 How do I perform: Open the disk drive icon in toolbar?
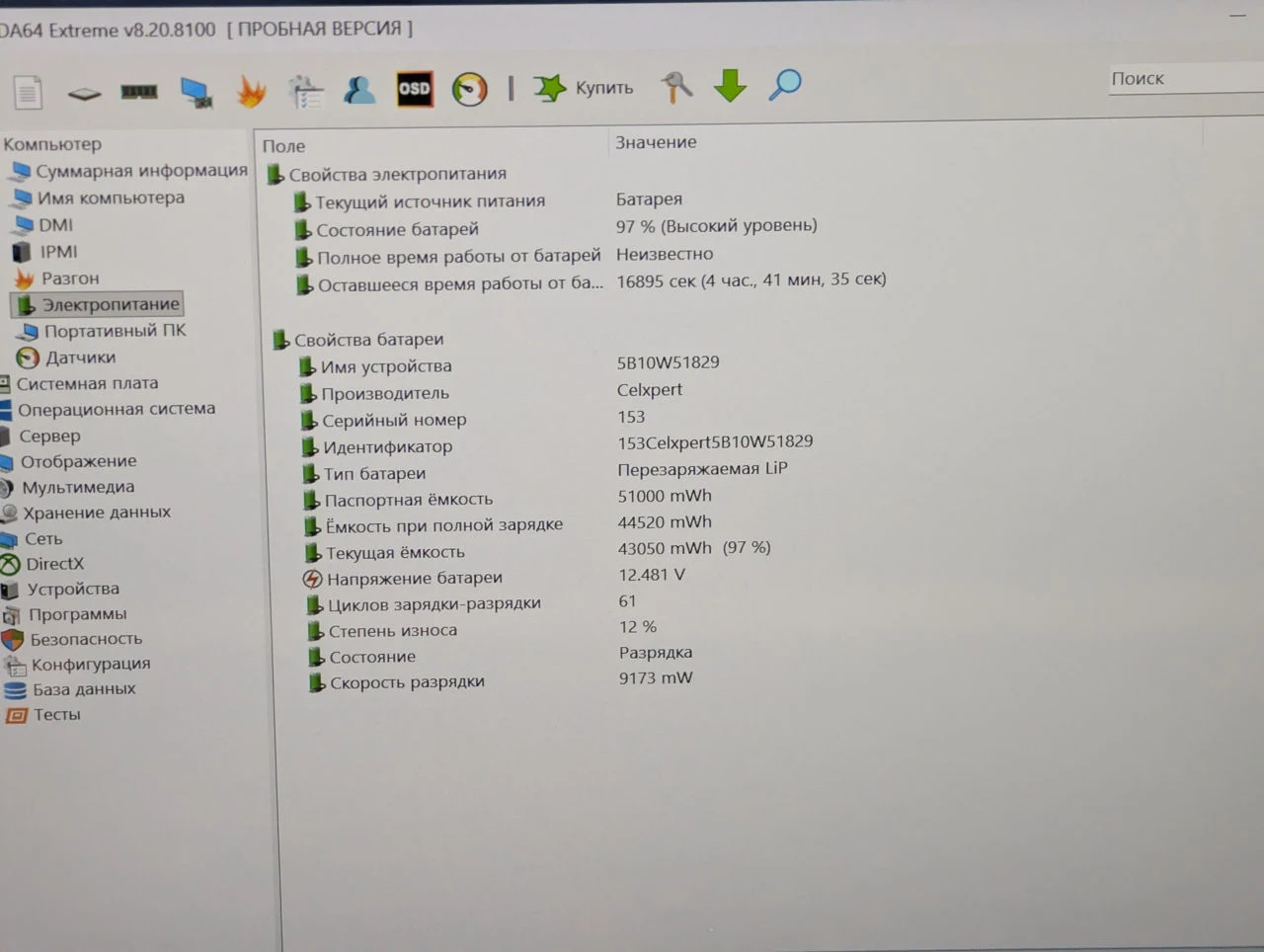(x=84, y=94)
